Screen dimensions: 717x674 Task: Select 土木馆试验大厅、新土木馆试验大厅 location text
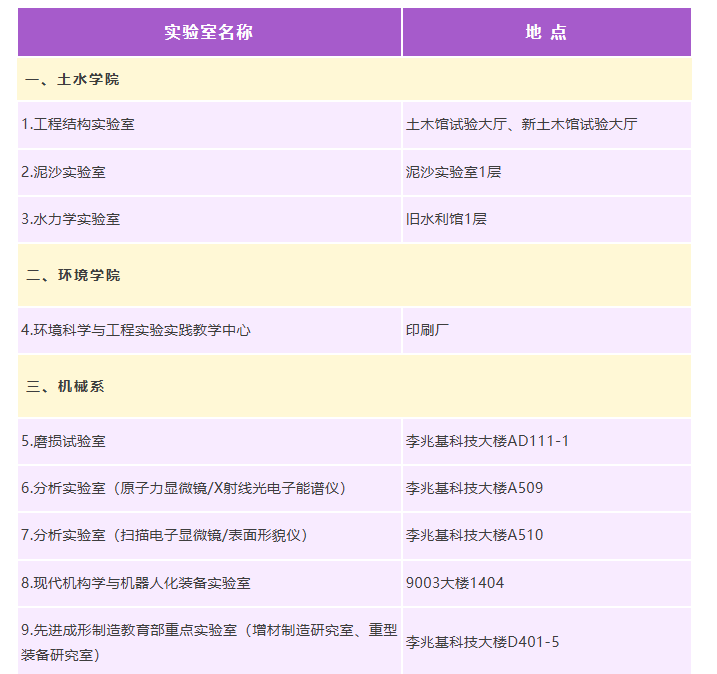pos(521,124)
